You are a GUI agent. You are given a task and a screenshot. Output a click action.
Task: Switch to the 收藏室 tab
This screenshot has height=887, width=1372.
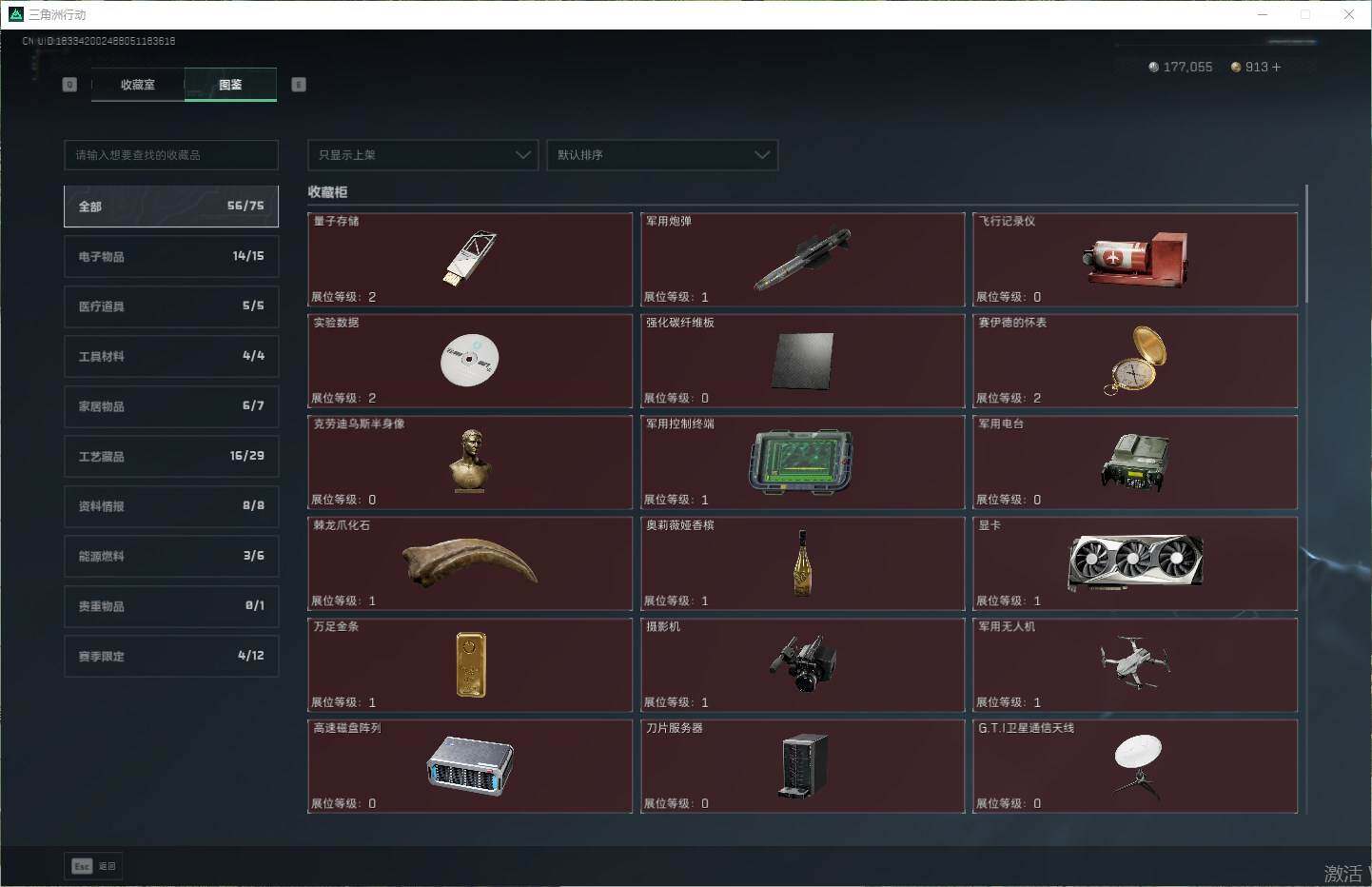[138, 85]
